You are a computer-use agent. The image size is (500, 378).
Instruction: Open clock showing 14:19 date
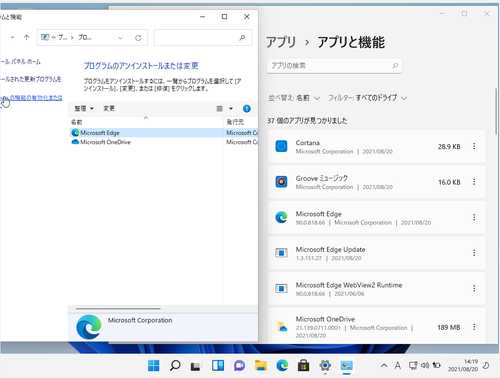click(463, 365)
